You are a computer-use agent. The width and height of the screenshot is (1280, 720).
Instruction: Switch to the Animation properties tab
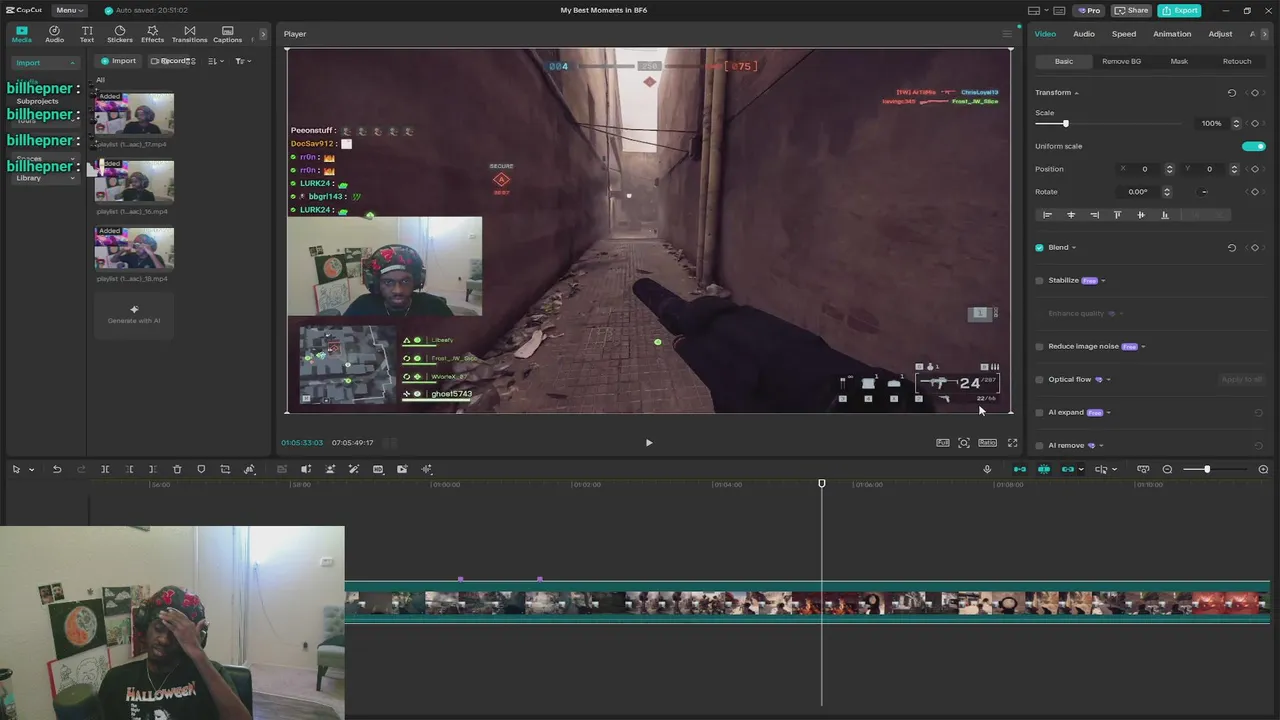pyautogui.click(x=1172, y=34)
